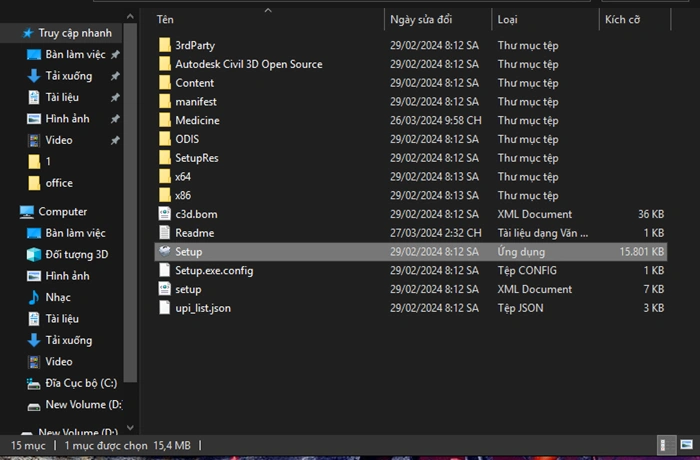This screenshot has height=460, width=700.
Task: Open the 3rdParty folder icon
Action: coord(166,45)
